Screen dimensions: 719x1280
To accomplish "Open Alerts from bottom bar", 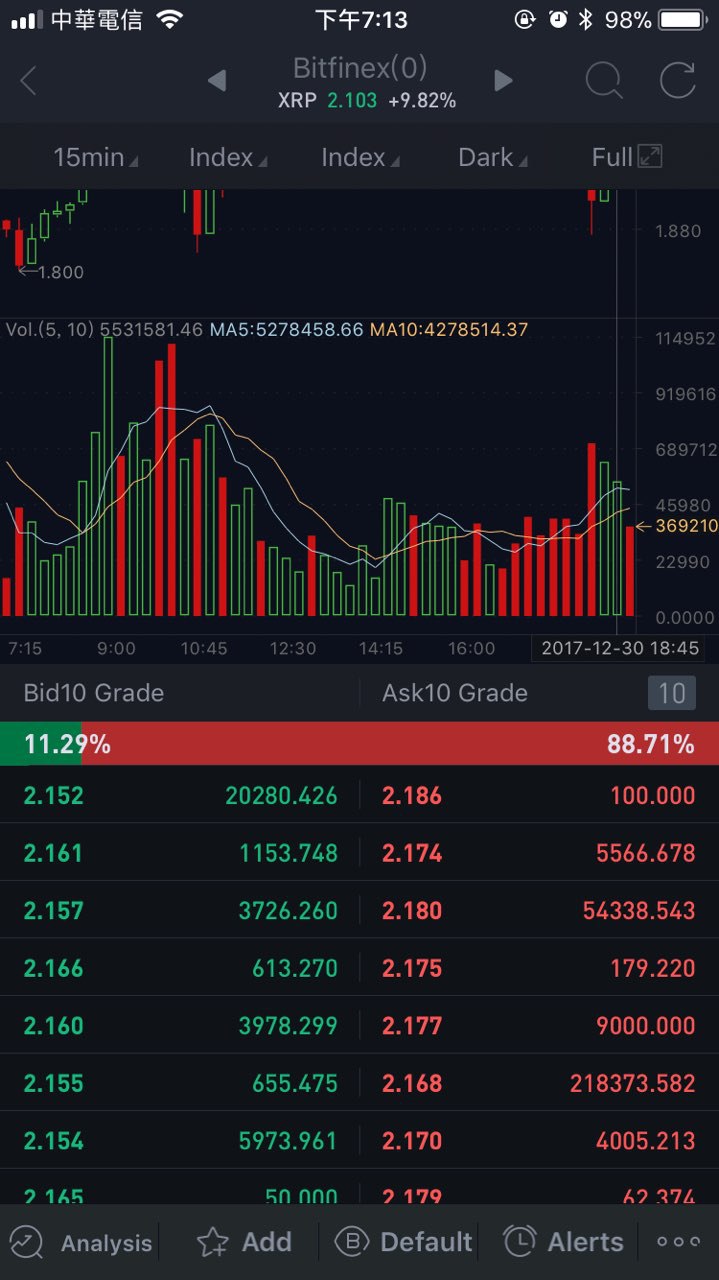I will 563,1243.
